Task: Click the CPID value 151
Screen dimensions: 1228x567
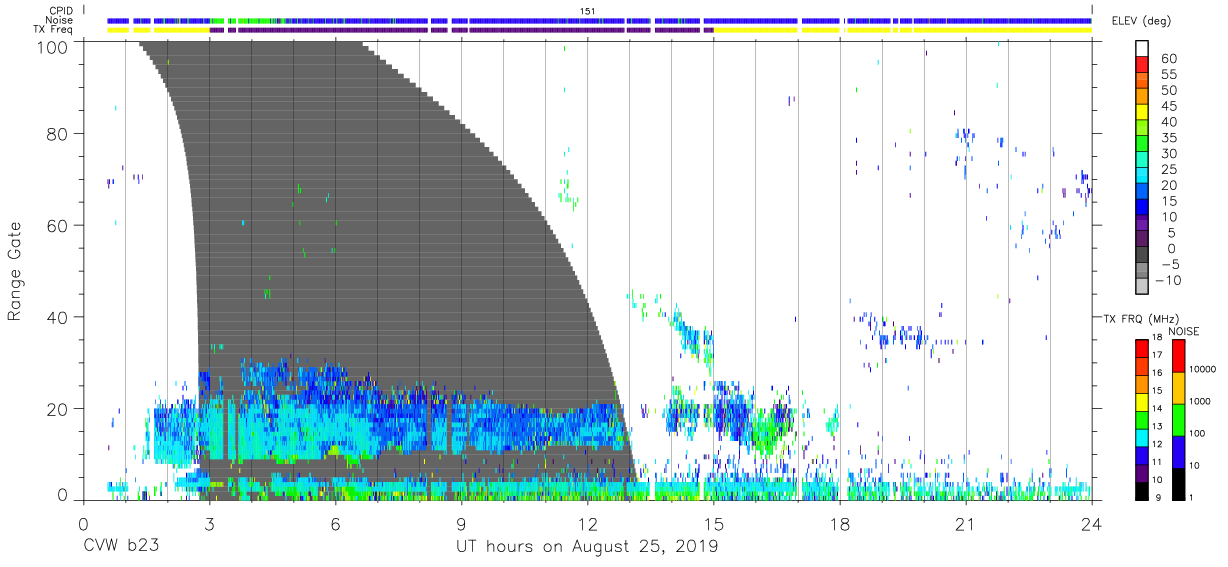Action: [x=589, y=10]
